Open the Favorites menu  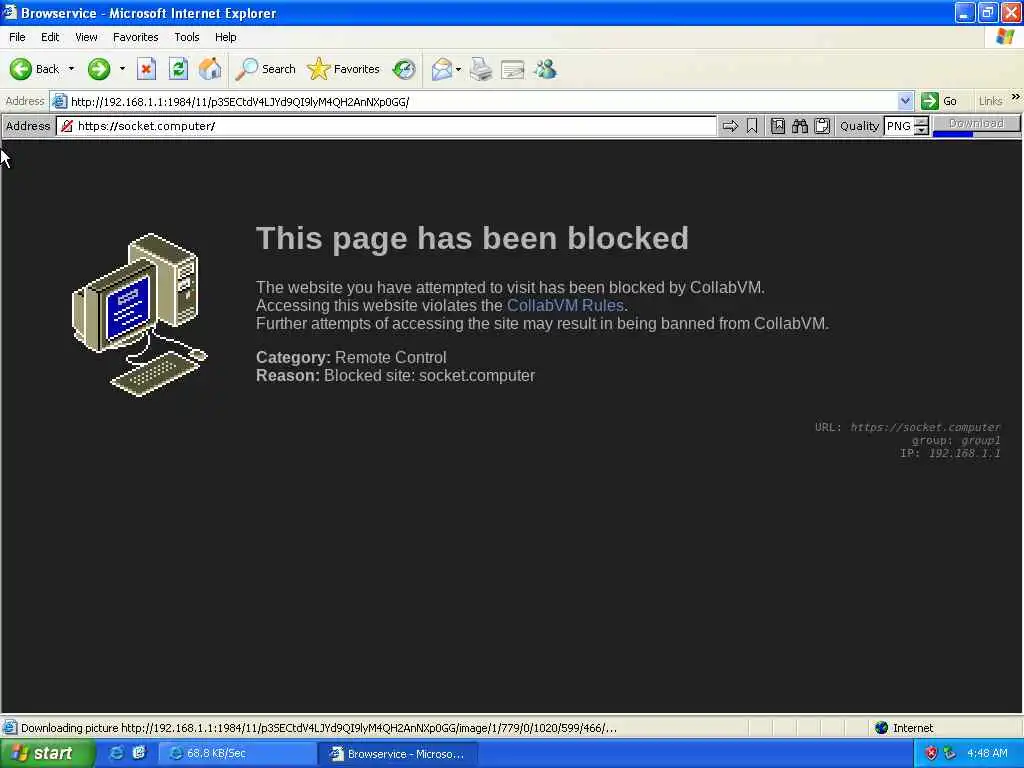(135, 37)
